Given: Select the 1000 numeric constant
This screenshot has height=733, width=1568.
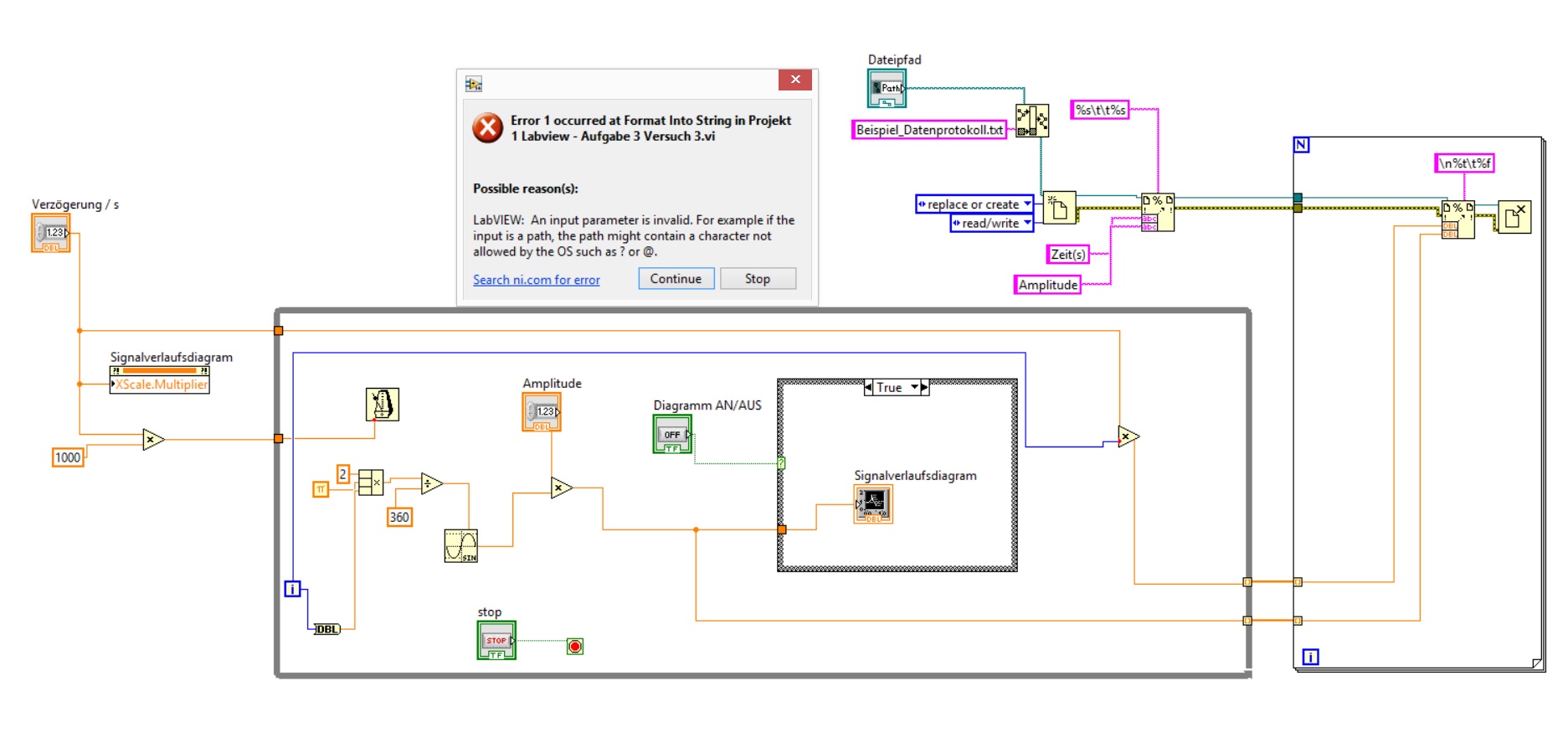Looking at the screenshot, I should click(x=68, y=457).
